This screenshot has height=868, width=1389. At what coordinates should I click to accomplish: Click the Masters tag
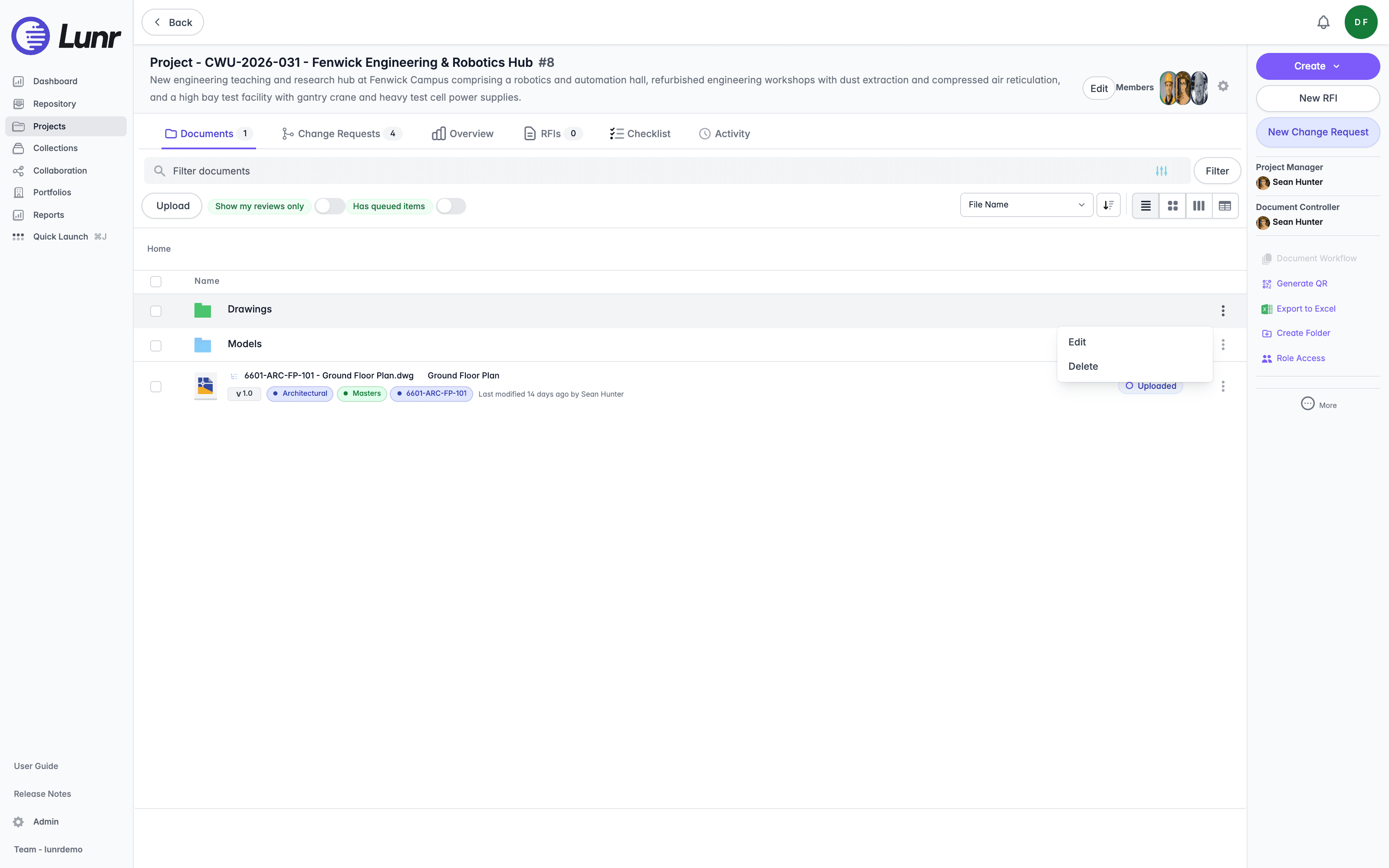pos(362,393)
